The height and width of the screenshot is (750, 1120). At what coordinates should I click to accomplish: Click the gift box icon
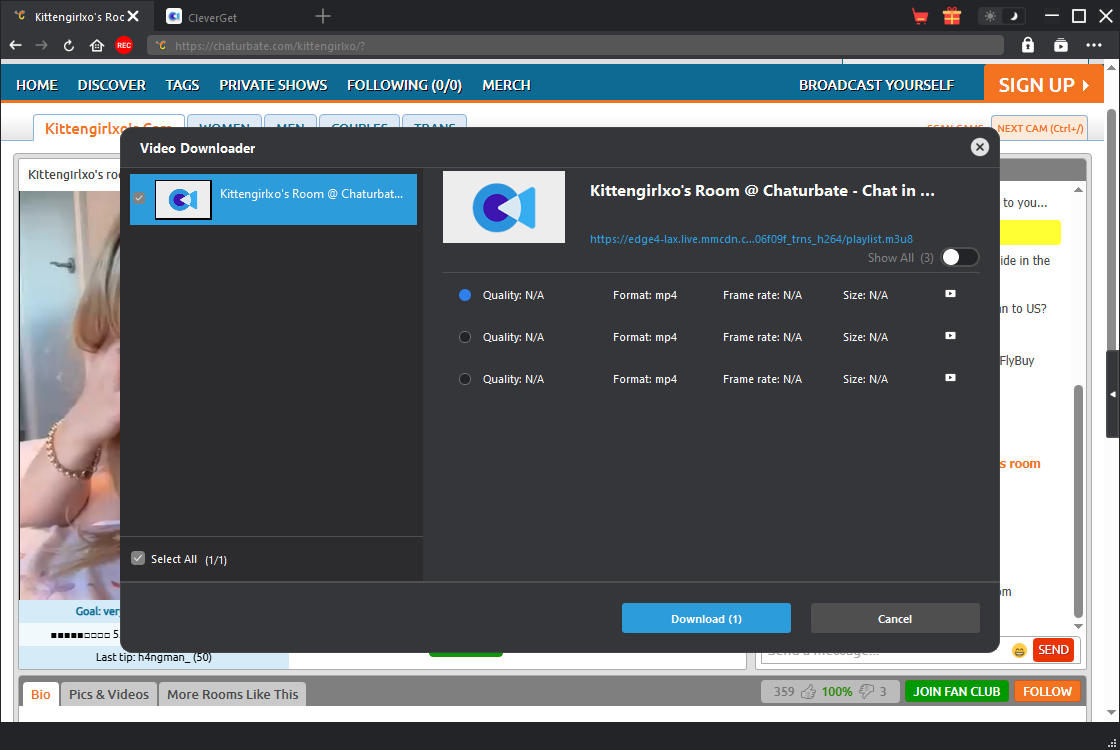951,16
